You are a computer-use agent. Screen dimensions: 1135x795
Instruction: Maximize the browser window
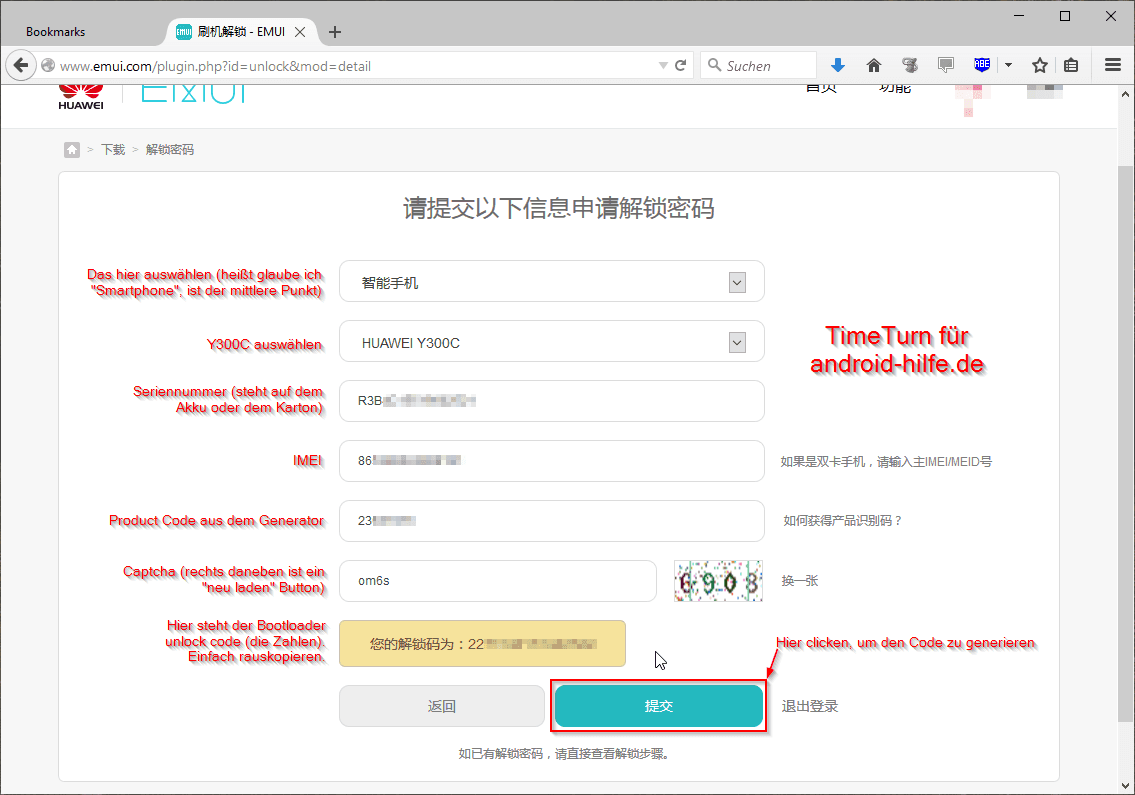[1065, 15]
